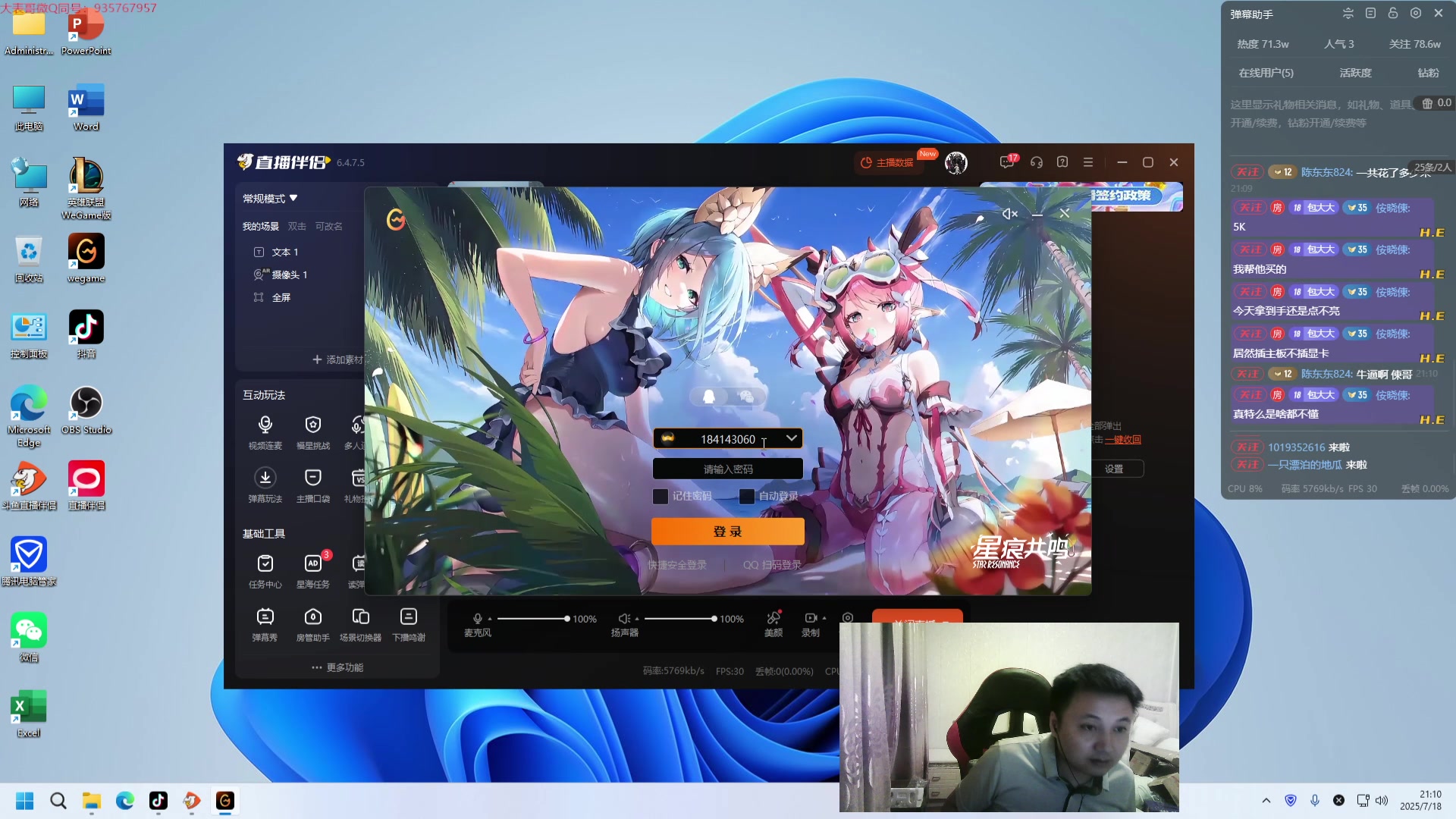Expand the account 184143060 dropdown arrow
The width and height of the screenshot is (1456, 819).
click(x=791, y=438)
